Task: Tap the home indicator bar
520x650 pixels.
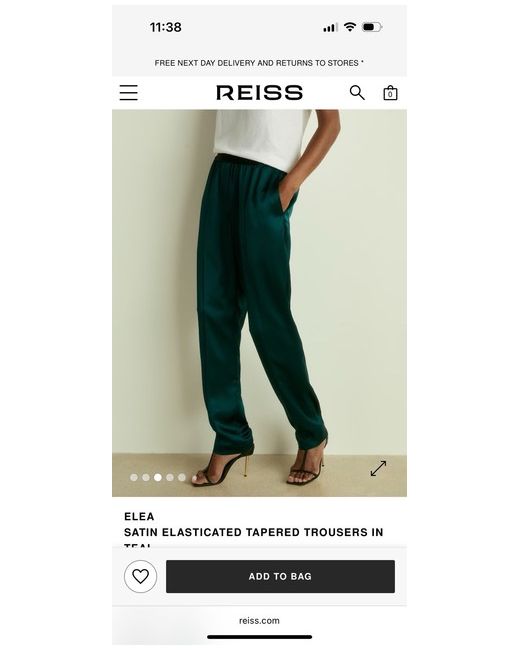Action: (260, 637)
